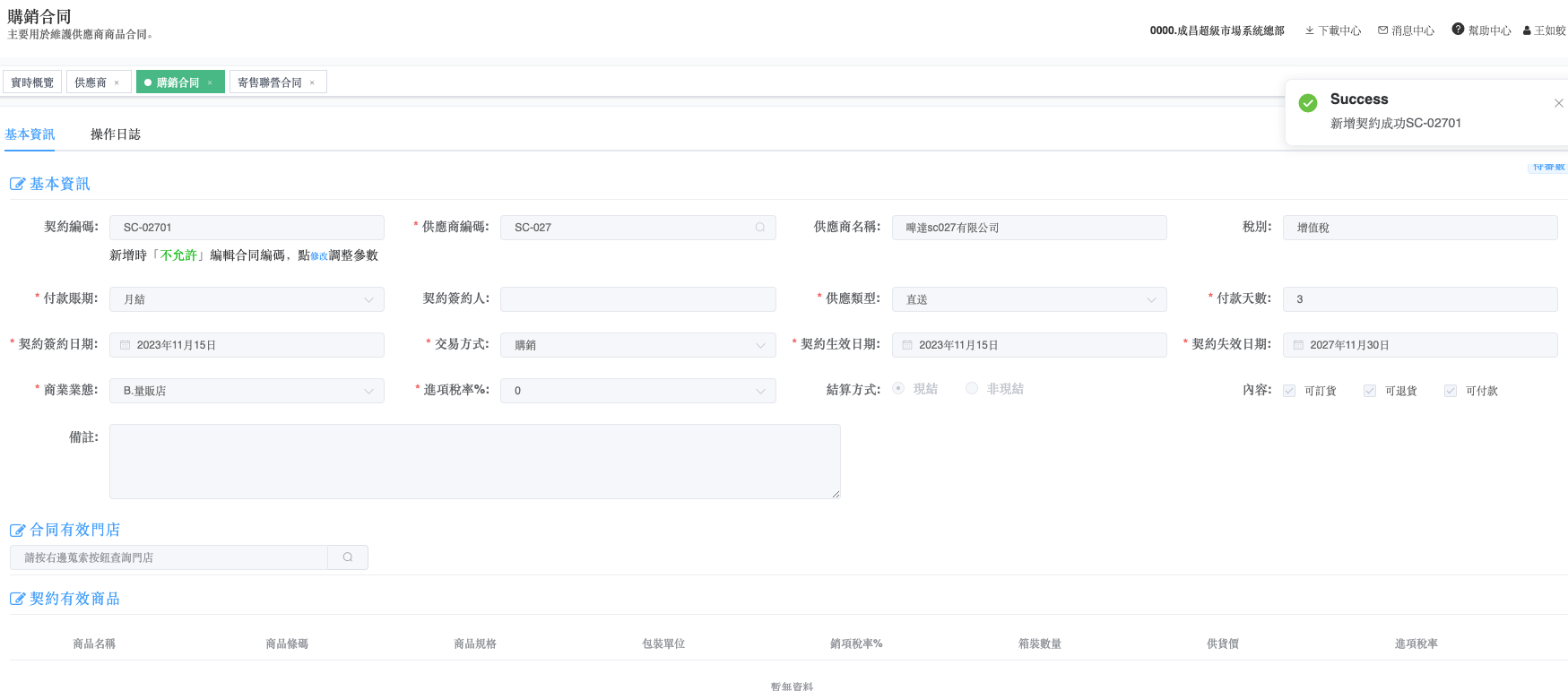The width and height of the screenshot is (1568, 691).
Task: Close the 供應商 tab
Action: pos(117,82)
